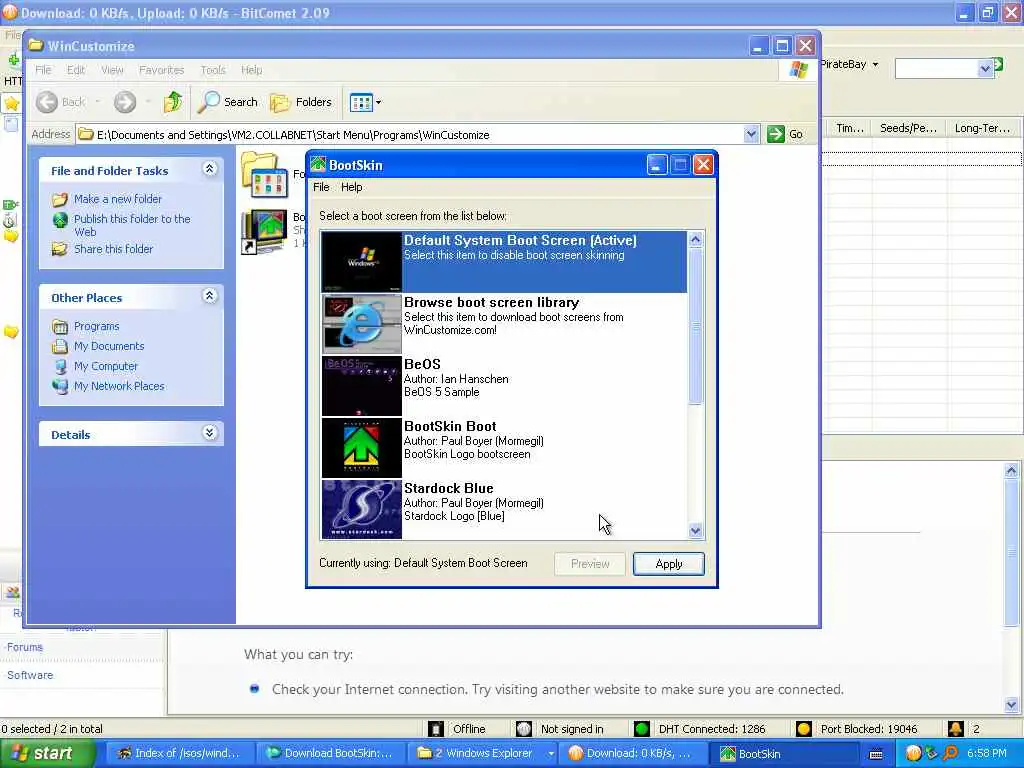Click the Search magnifier in Explorer toolbar

[209, 102]
